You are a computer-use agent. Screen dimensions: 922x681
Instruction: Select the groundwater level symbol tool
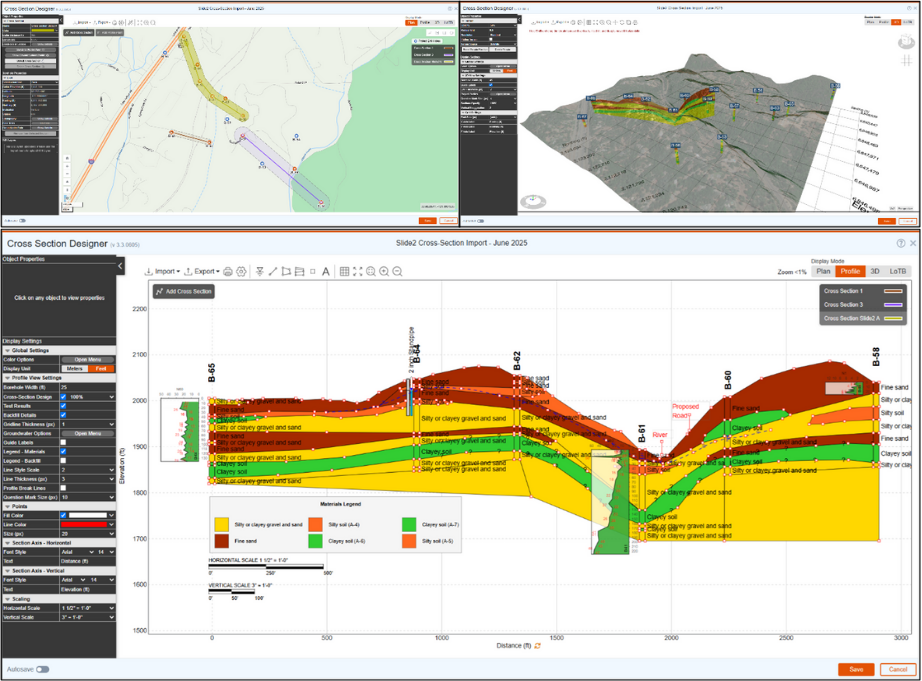coord(259,272)
